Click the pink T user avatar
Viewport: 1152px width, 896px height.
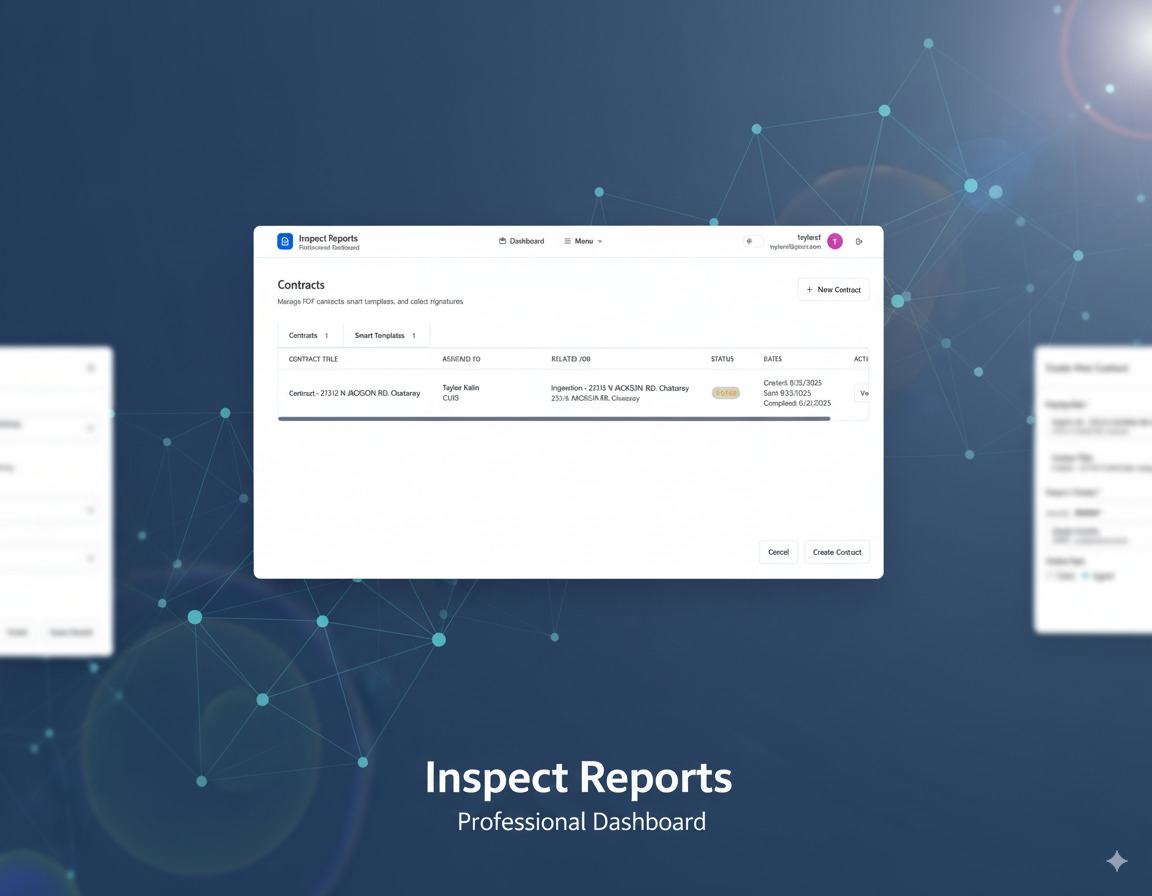coord(835,242)
